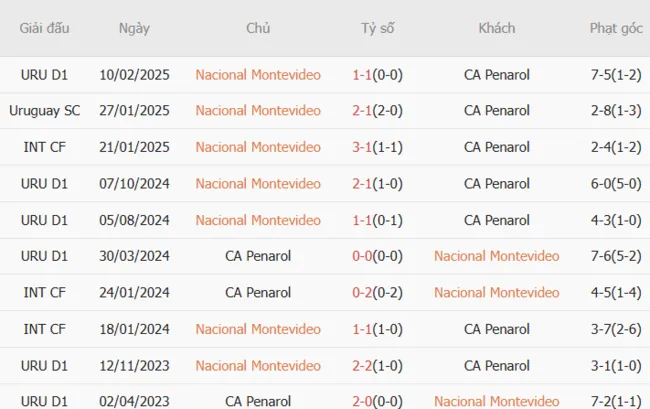Click the Uruguay SC league label

(x=45, y=110)
